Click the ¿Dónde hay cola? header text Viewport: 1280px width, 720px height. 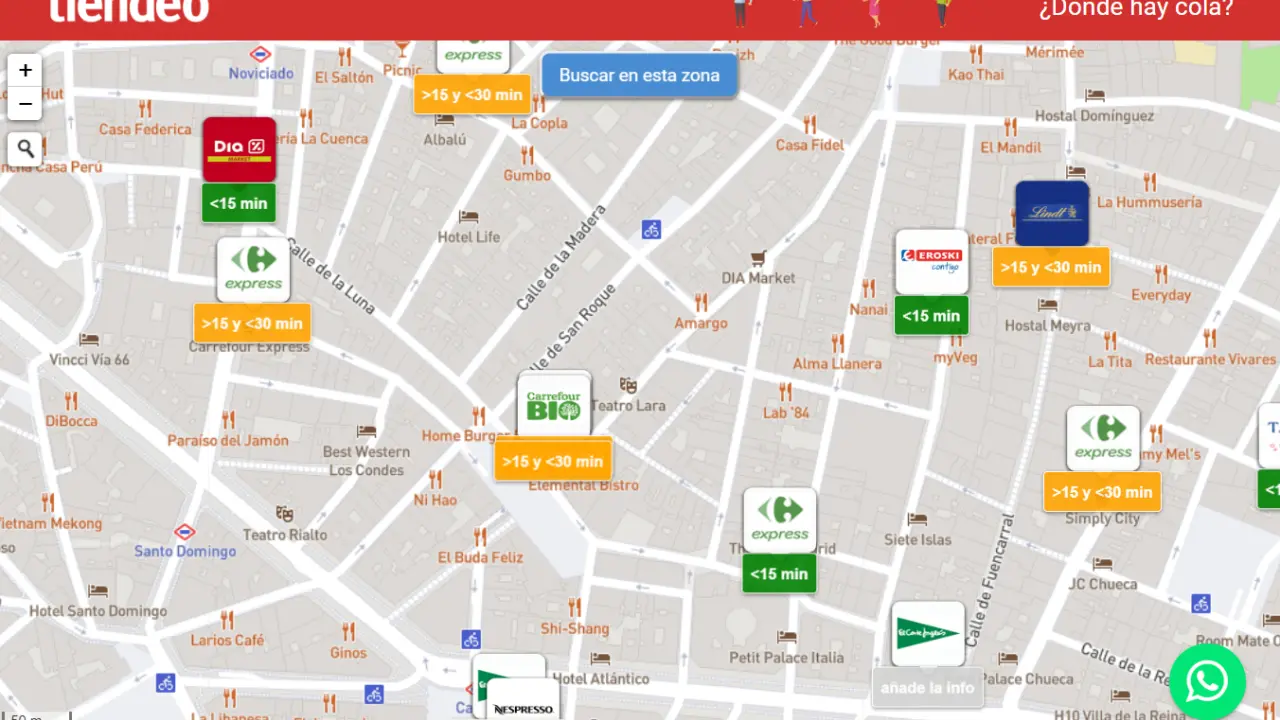pos(1135,10)
